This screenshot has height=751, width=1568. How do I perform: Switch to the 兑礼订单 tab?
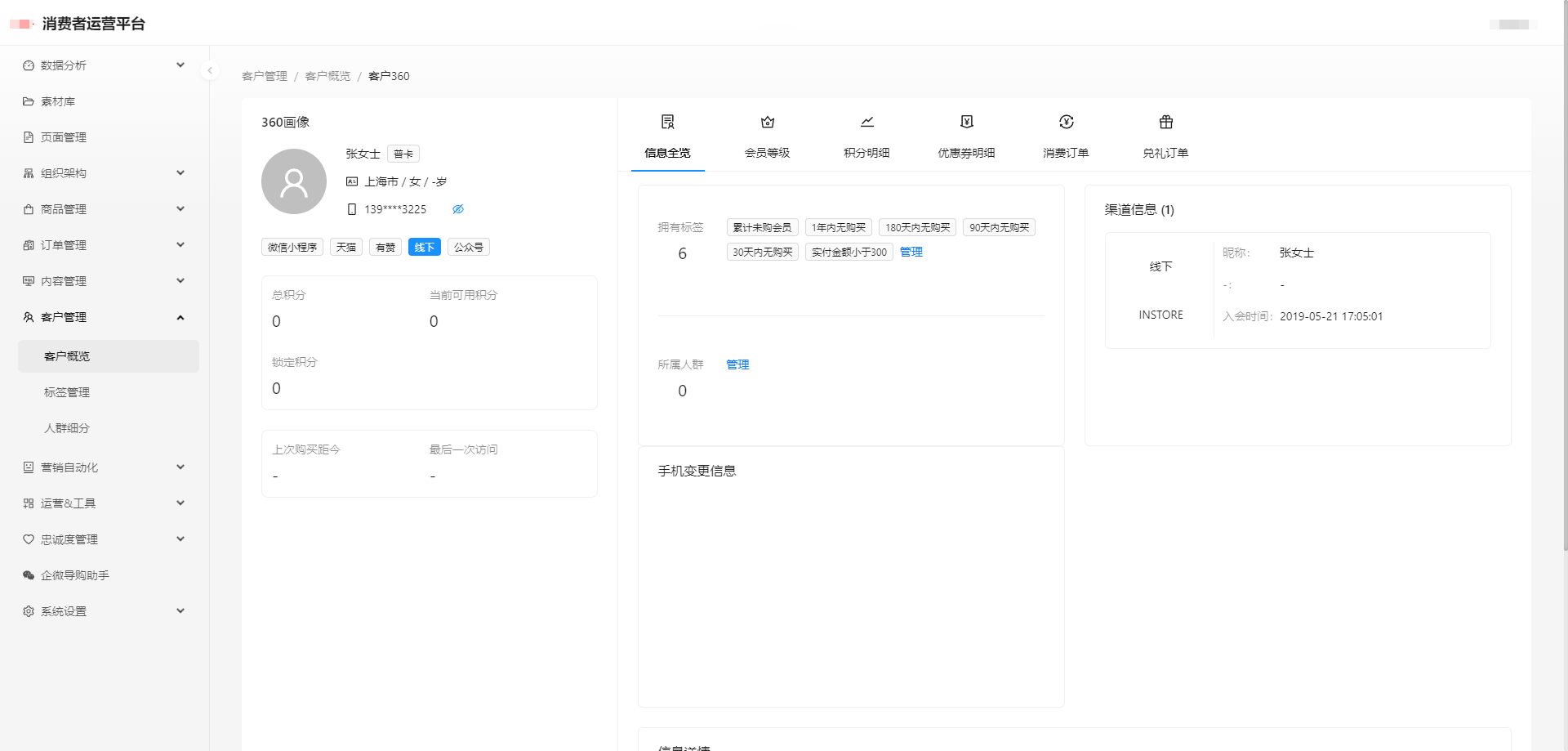click(1166, 137)
